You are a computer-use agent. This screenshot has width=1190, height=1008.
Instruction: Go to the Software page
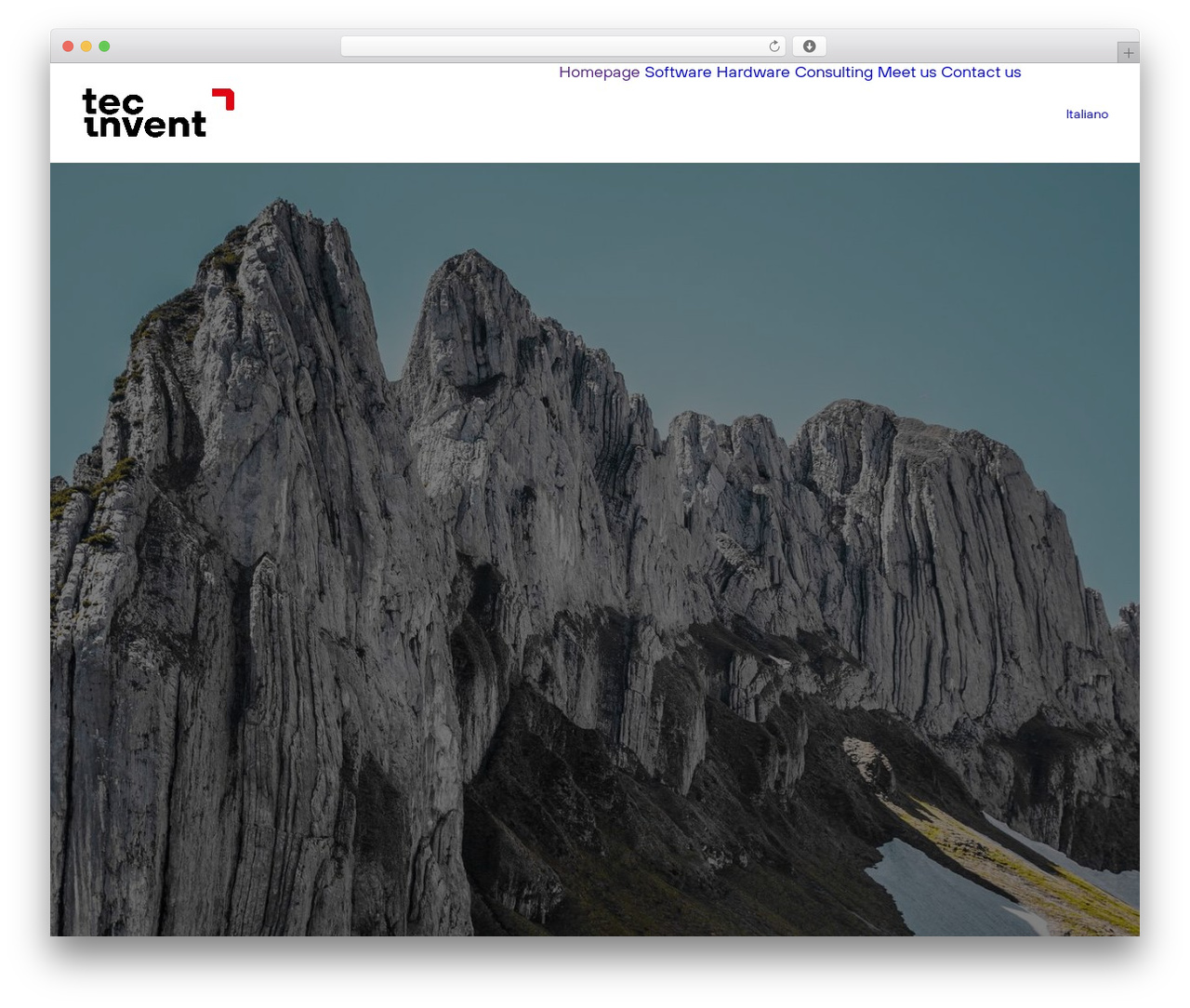click(x=678, y=73)
